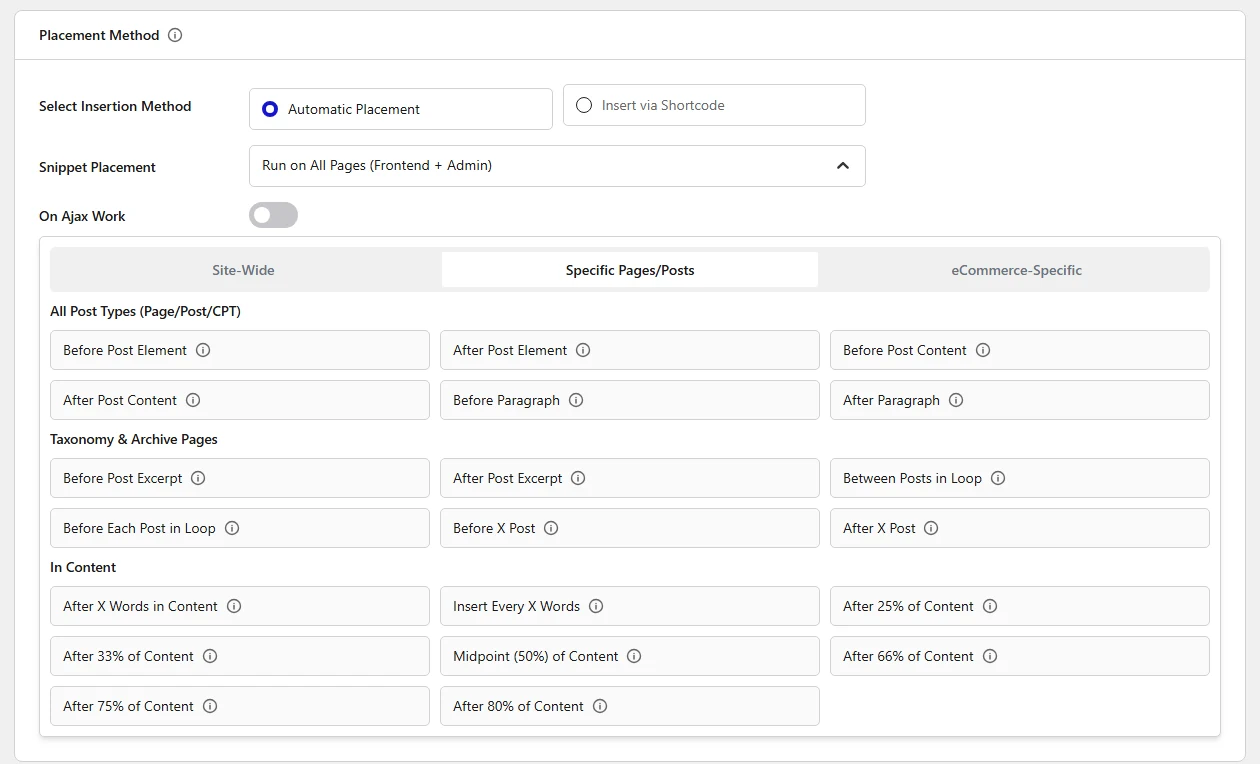The width and height of the screenshot is (1260, 764).
Task: Click the Taxonomy & Archive Pages heading
Action: pos(134,439)
